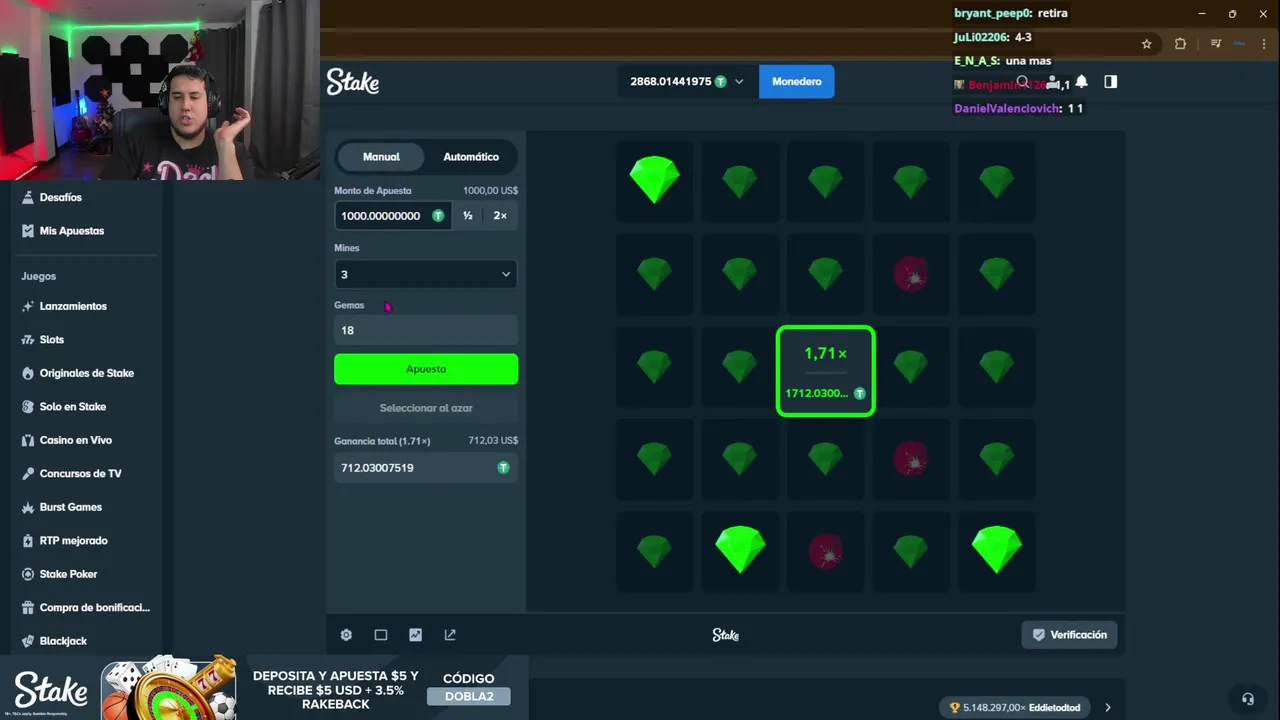Switch to the Automático tab
This screenshot has width=1280, height=720.
point(471,157)
